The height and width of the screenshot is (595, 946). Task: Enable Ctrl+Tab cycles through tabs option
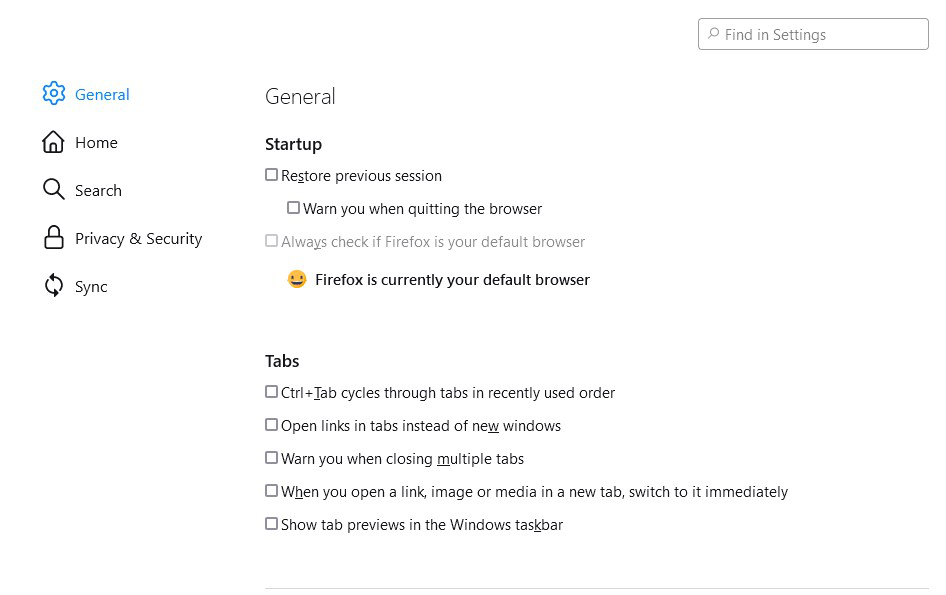[272, 392]
